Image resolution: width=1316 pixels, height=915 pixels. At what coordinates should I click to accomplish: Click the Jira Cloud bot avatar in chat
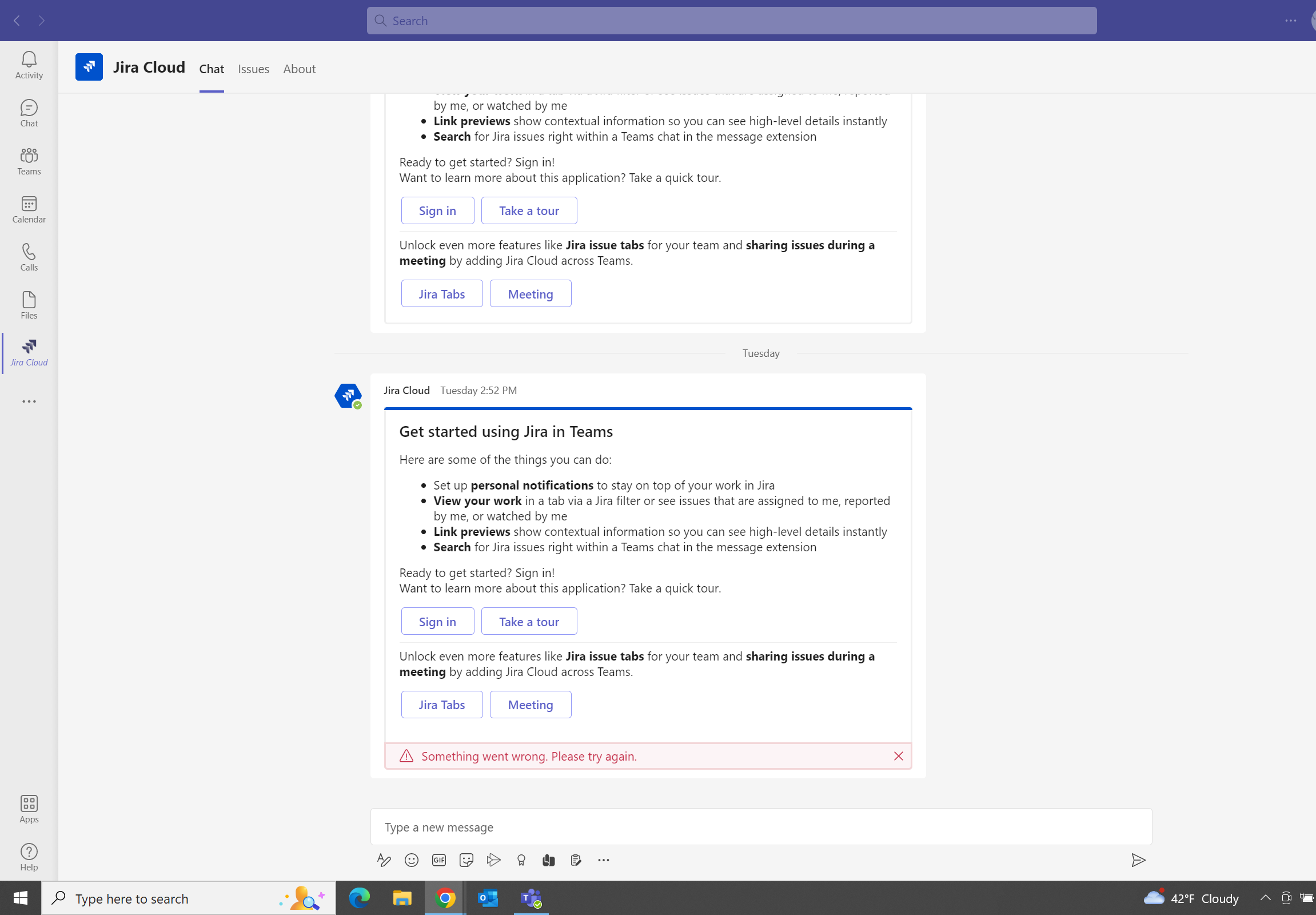(x=349, y=396)
